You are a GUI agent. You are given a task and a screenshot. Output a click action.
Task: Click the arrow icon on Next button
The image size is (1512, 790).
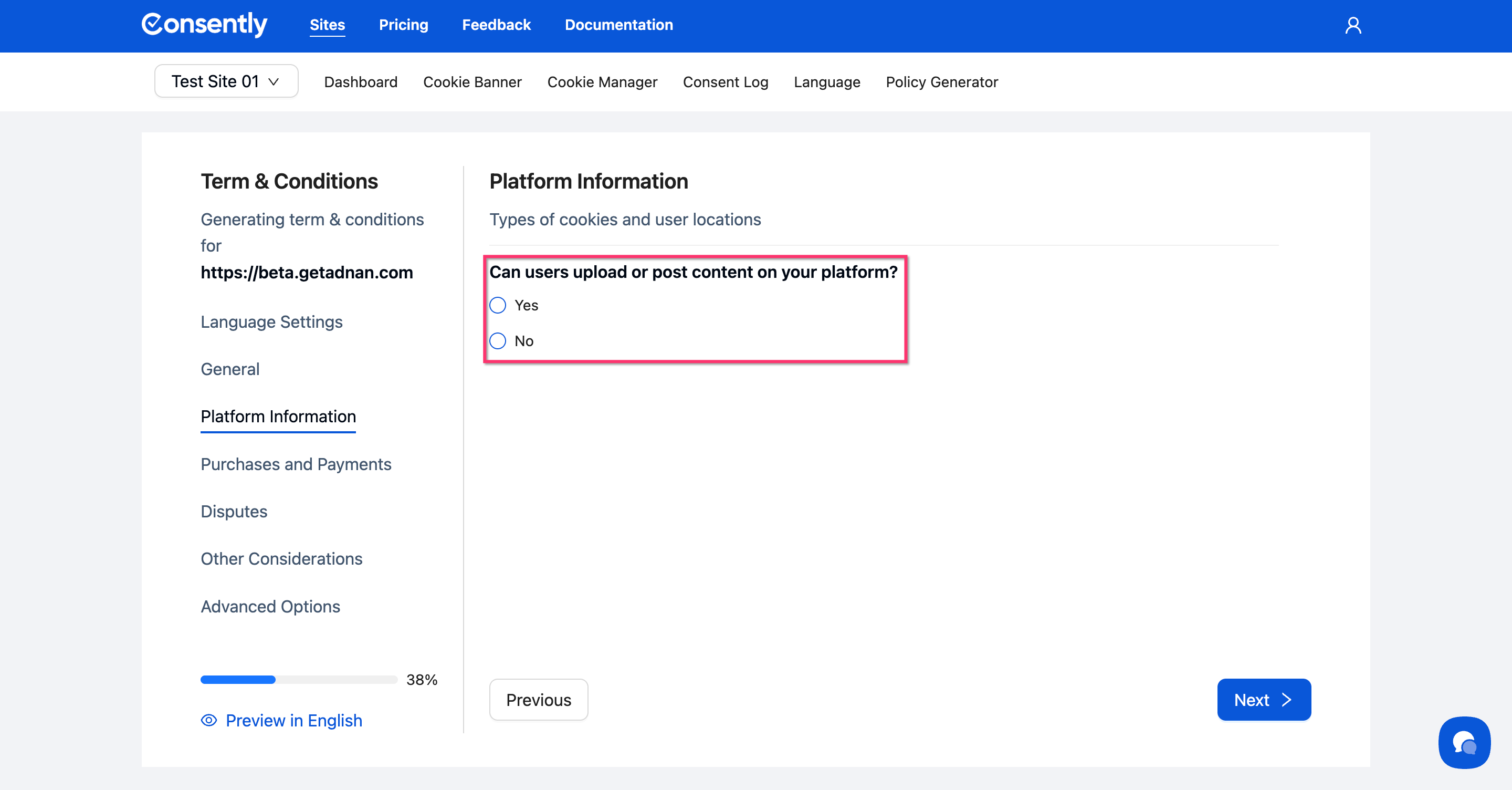tap(1287, 700)
